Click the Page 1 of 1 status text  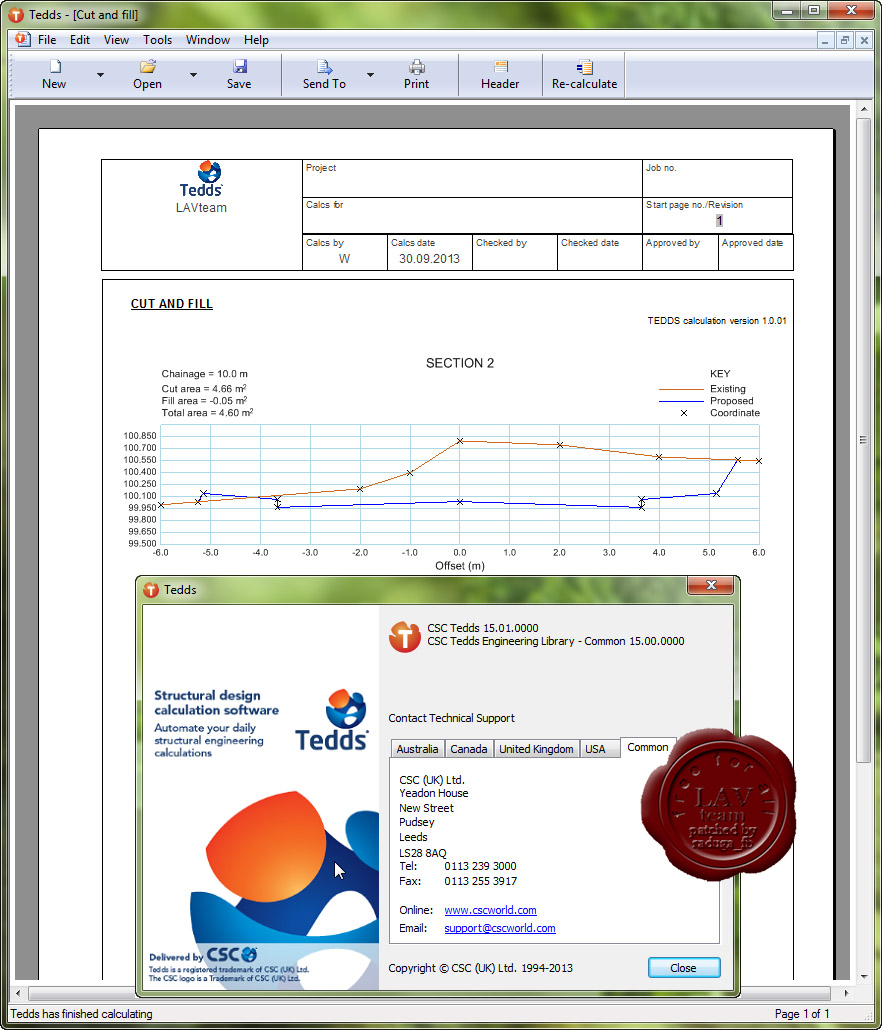tap(802, 1014)
